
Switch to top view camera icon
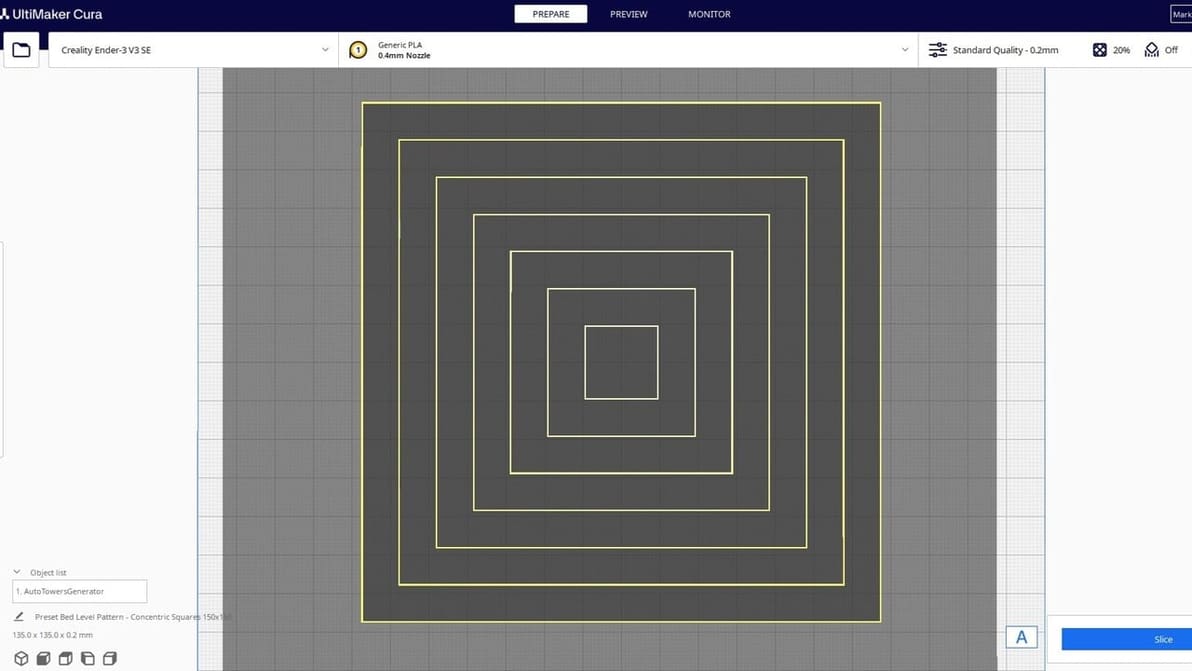[x=65, y=658]
